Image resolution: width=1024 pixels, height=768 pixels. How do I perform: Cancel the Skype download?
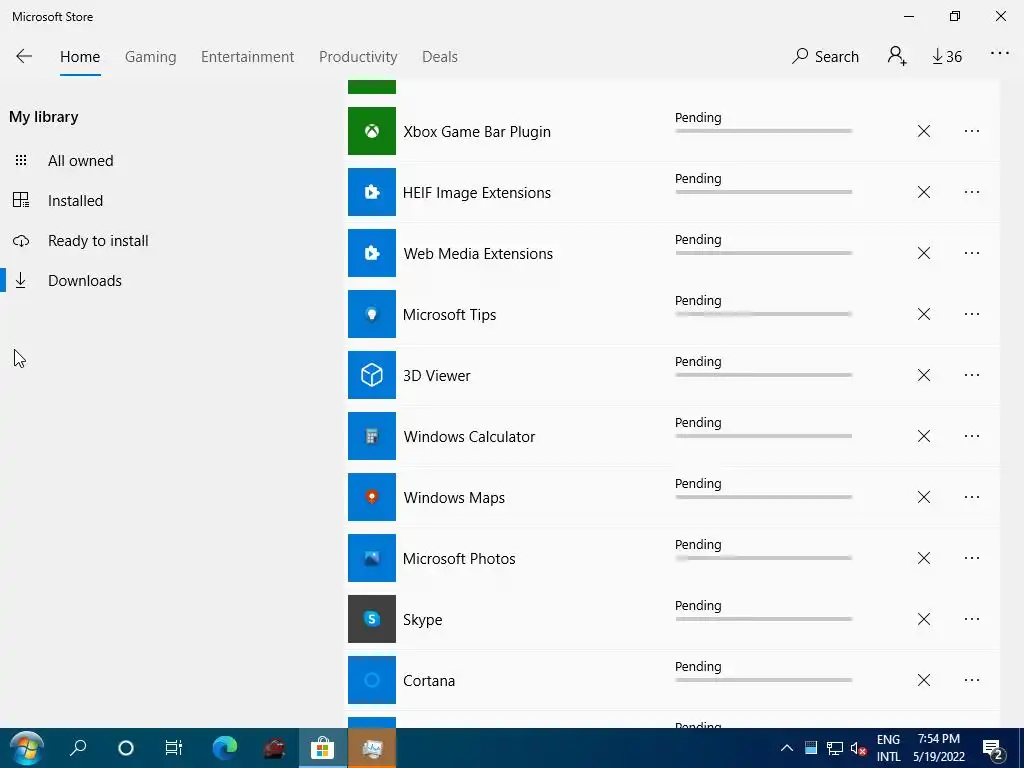pos(923,619)
